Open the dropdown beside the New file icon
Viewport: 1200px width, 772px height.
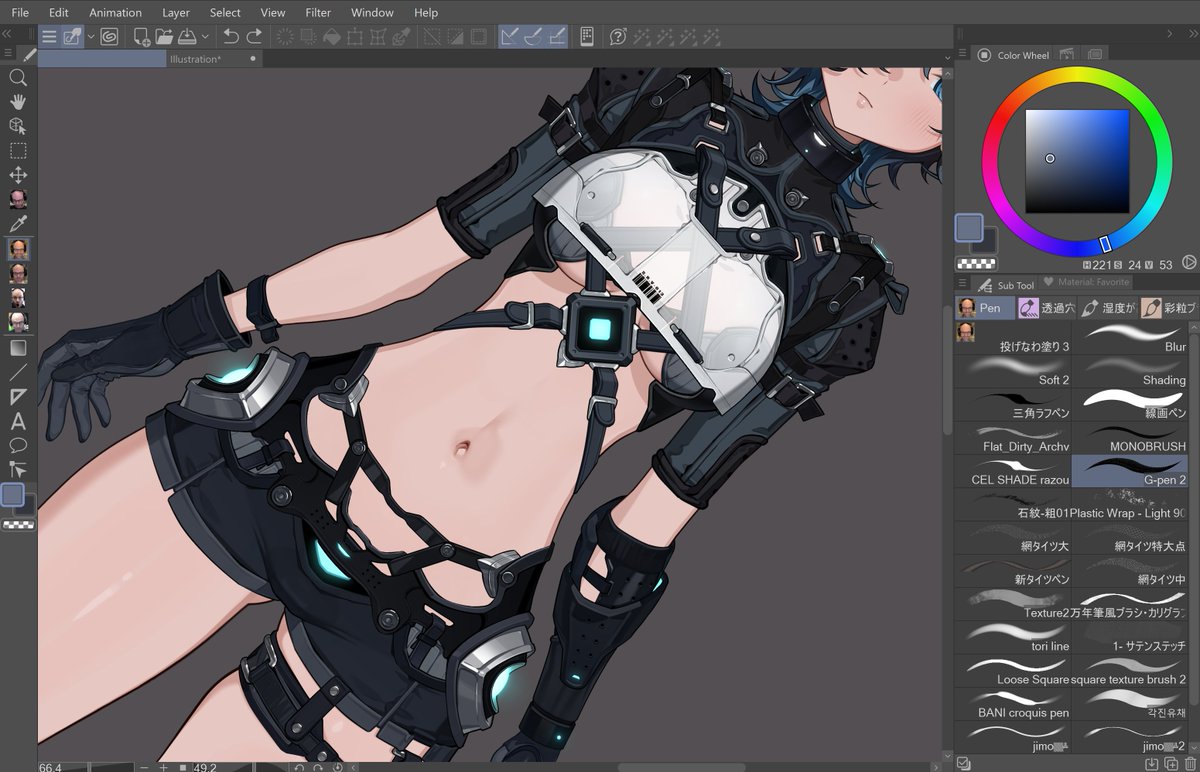90,37
